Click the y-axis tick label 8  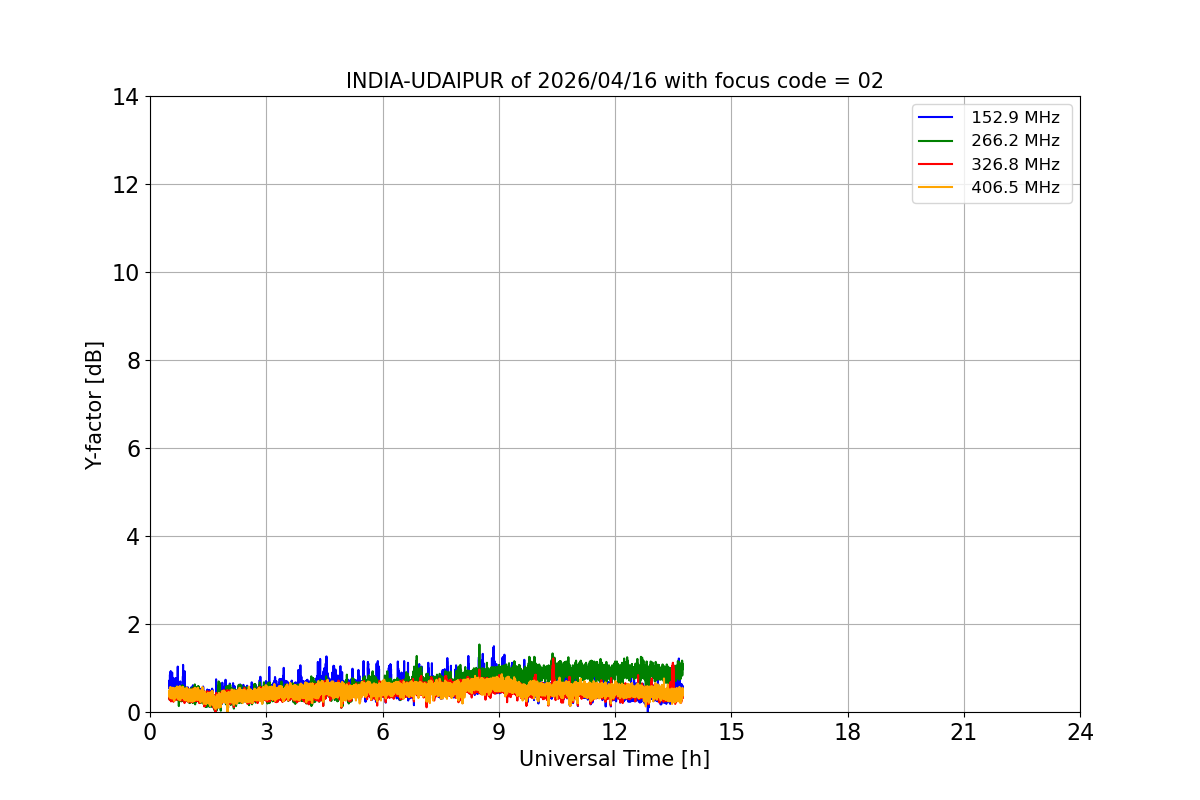click(x=132, y=361)
